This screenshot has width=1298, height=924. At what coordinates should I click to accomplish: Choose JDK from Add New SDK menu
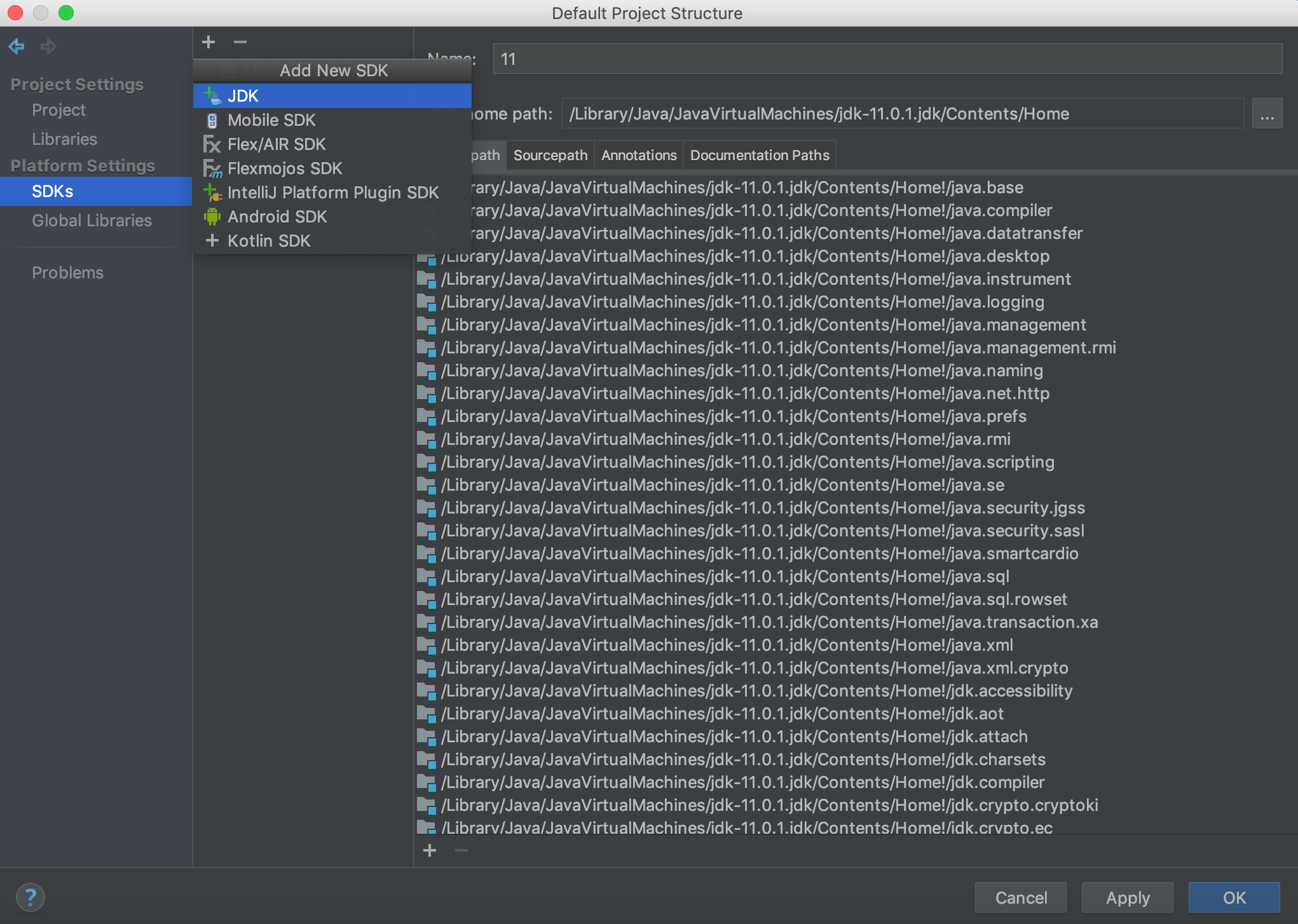pos(332,96)
